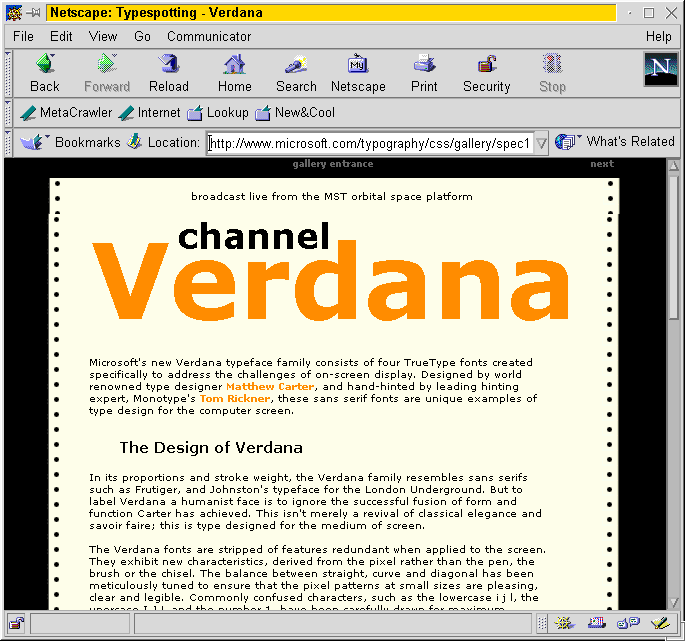The image size is (685, 641).
Task: Open Search from the toolbar
Action: click(296, 73)
